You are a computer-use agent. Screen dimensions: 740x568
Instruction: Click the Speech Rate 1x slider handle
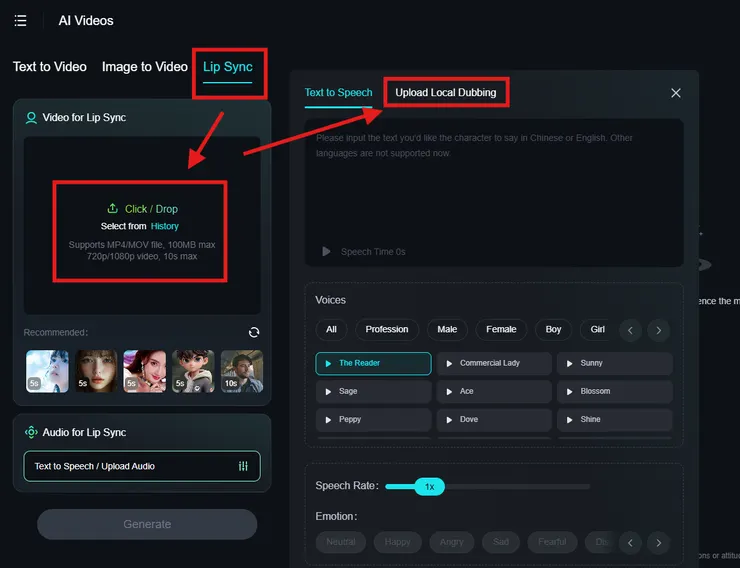(429, 486)
